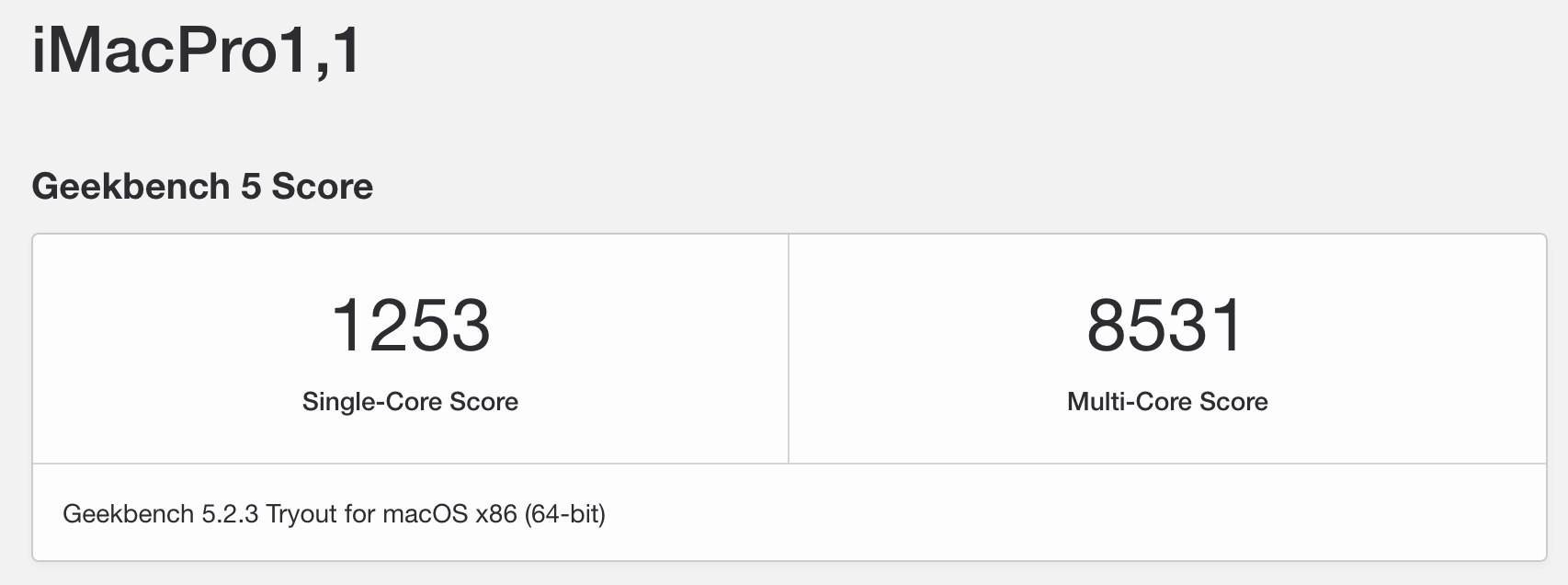1568x585 pixels.
Task: Click the multi-core score value 8531
Action: [1166, 326]
